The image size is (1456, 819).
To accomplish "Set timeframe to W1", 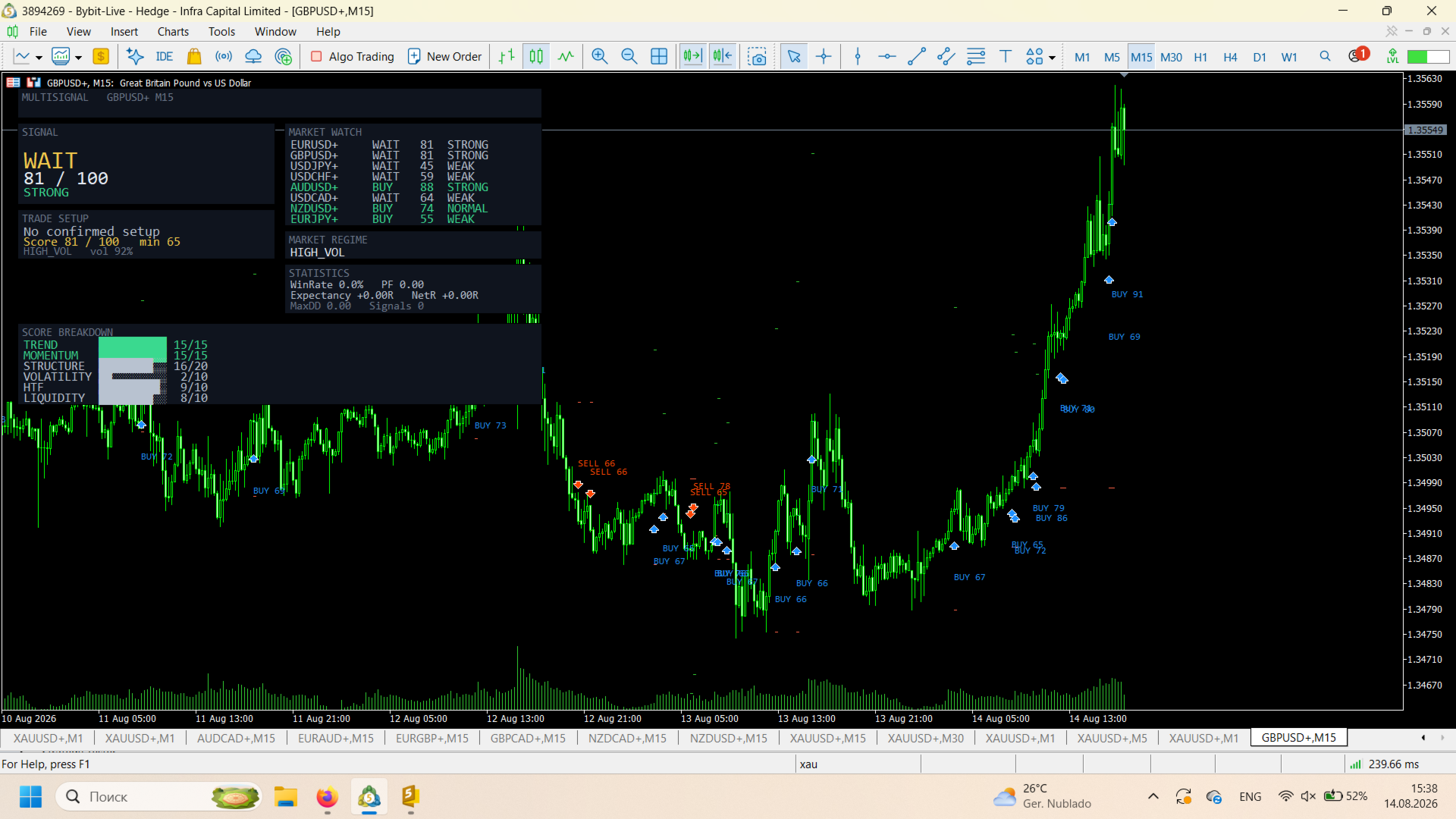I will pos(1289,57).
